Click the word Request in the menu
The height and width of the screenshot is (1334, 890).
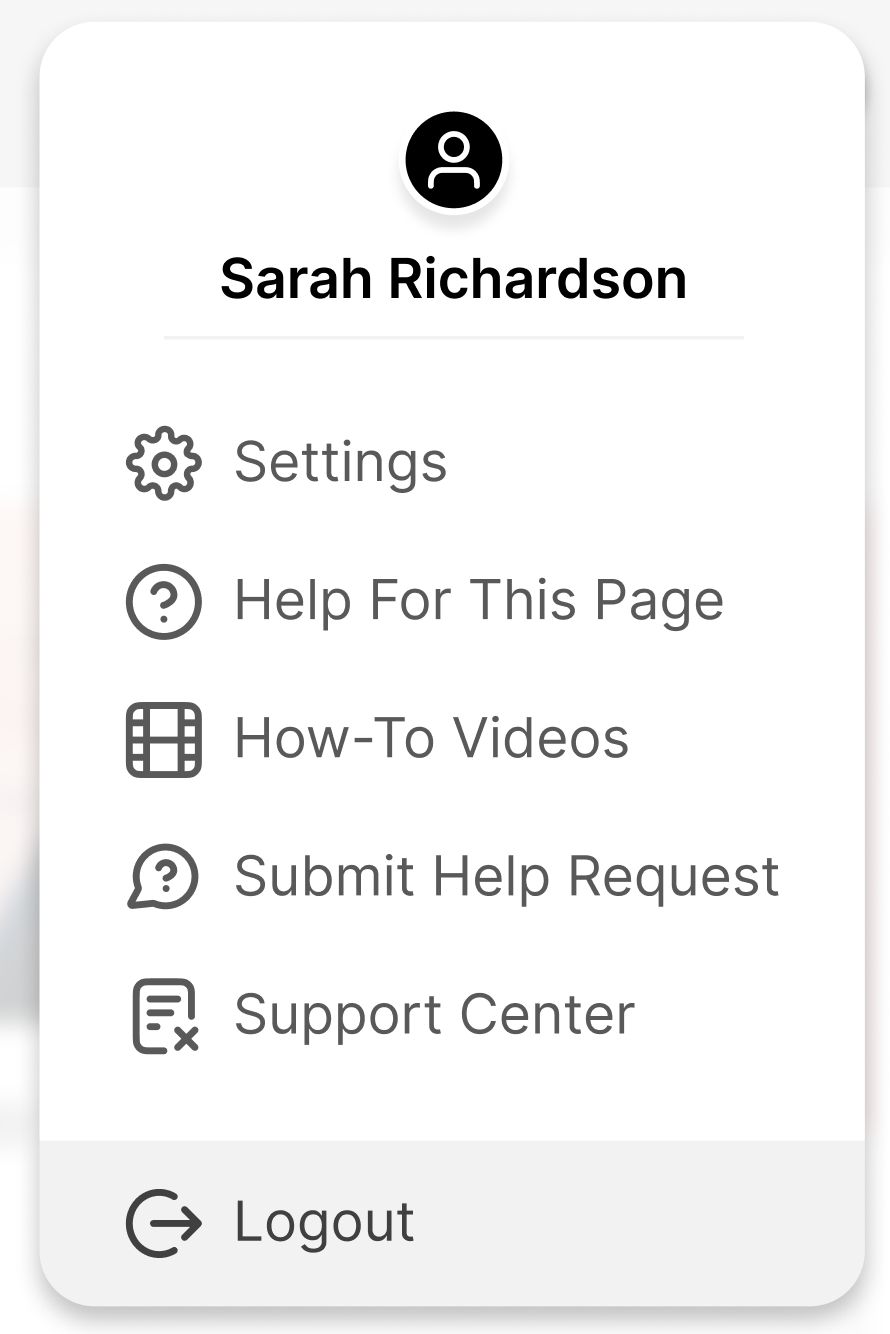pos(674,876)
